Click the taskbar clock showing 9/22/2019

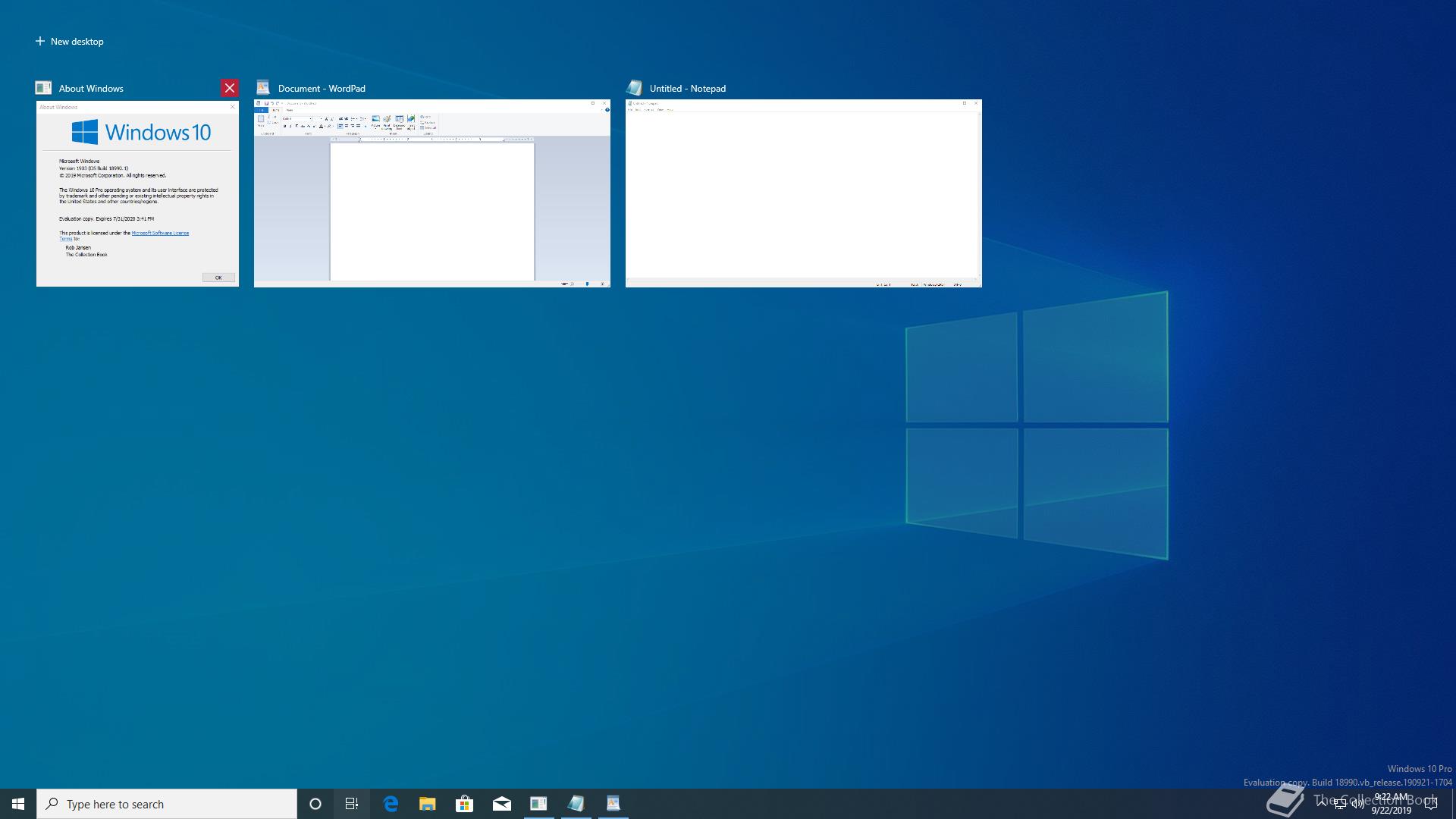coord(1392,804)
